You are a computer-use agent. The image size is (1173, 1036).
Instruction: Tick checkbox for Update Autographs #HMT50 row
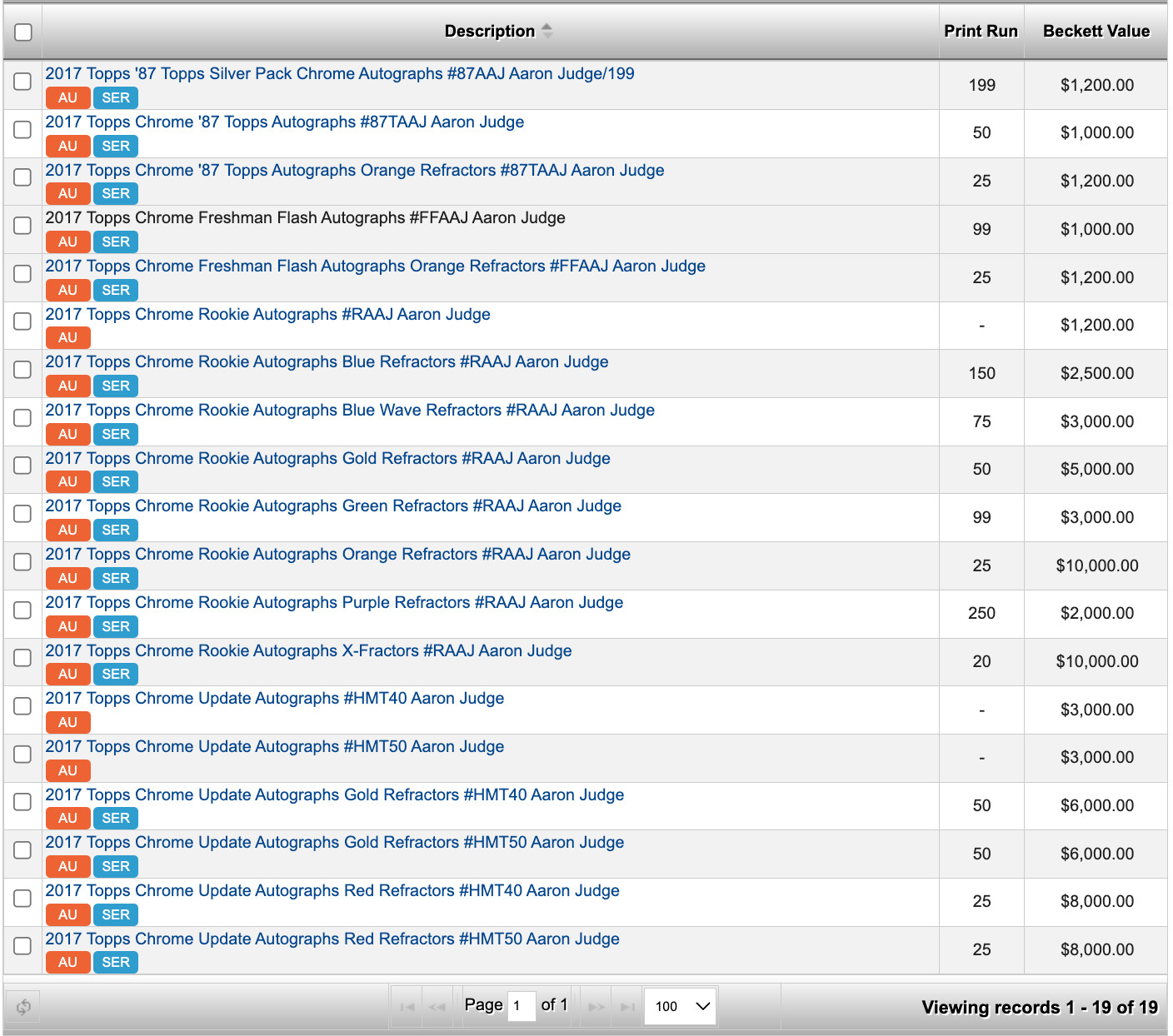[22, 754]
